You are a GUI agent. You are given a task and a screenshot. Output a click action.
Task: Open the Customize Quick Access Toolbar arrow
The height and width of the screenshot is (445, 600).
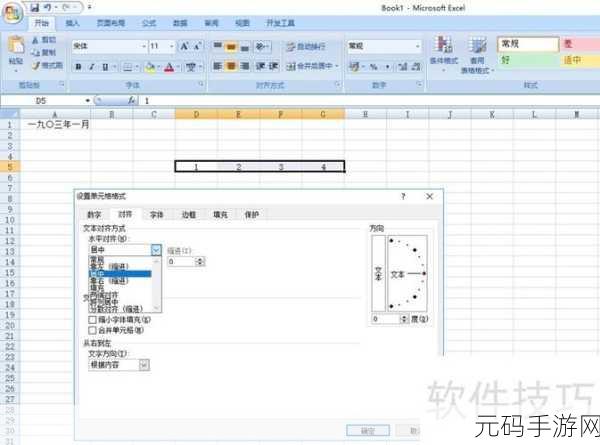pyautogui.click(x=90, y=7)
